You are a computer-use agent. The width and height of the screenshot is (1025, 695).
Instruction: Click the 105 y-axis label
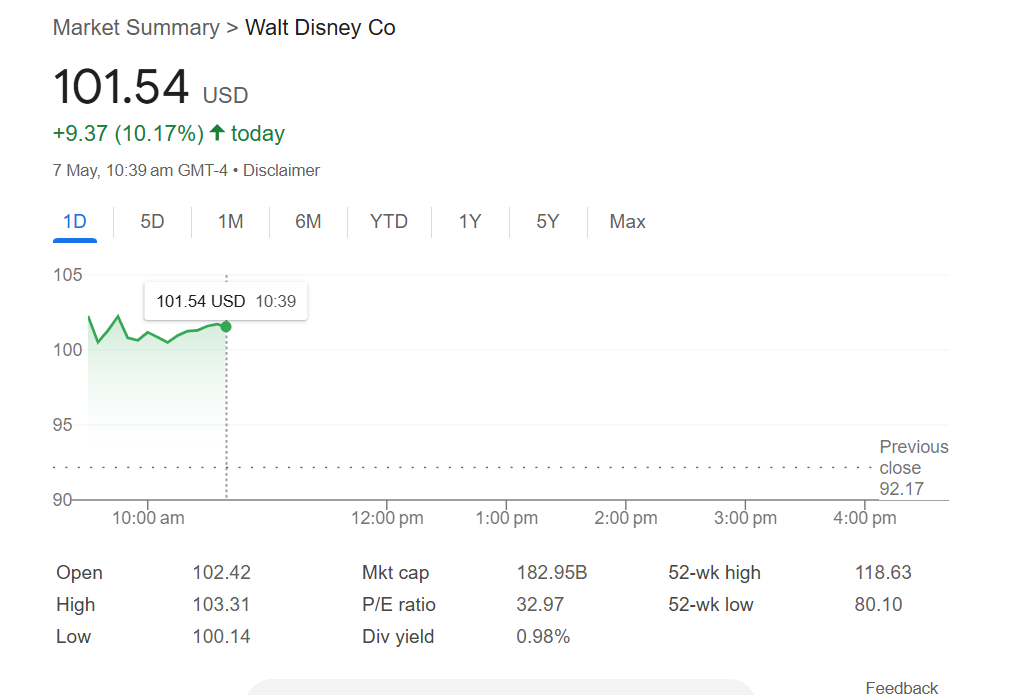click(x=67, y=275)
